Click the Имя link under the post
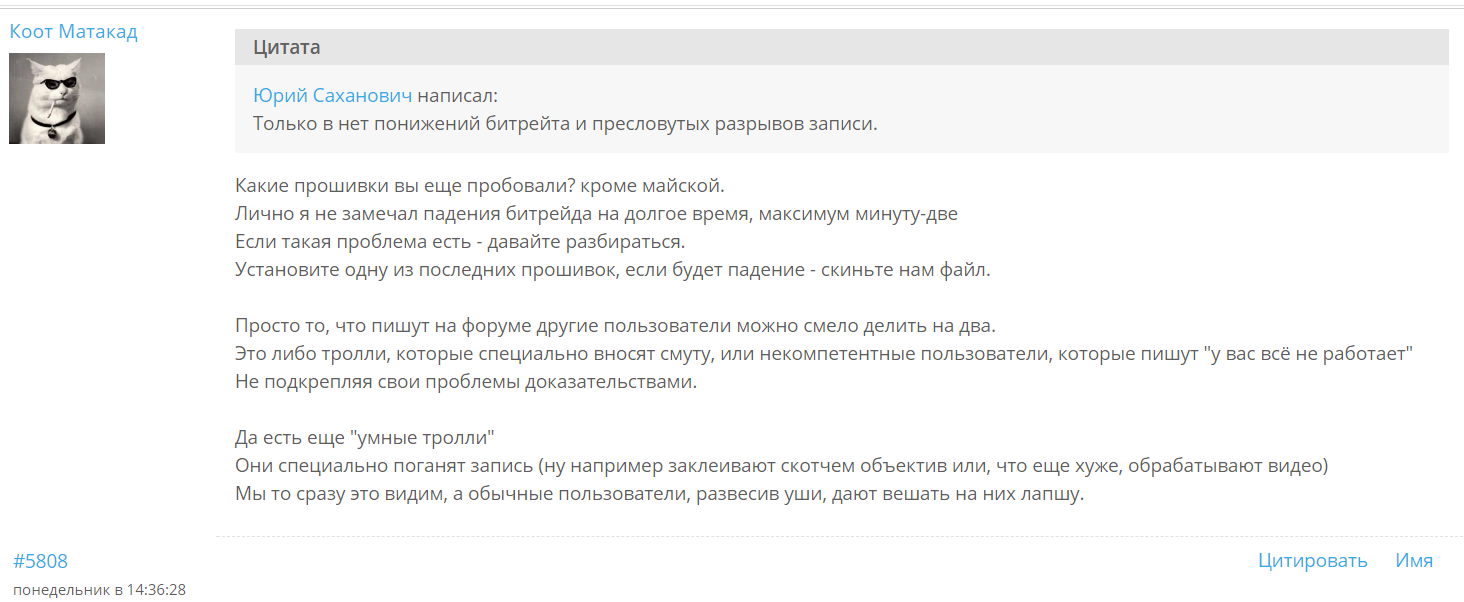Viewport: 1464px width, 602px height. [1414, 560]
